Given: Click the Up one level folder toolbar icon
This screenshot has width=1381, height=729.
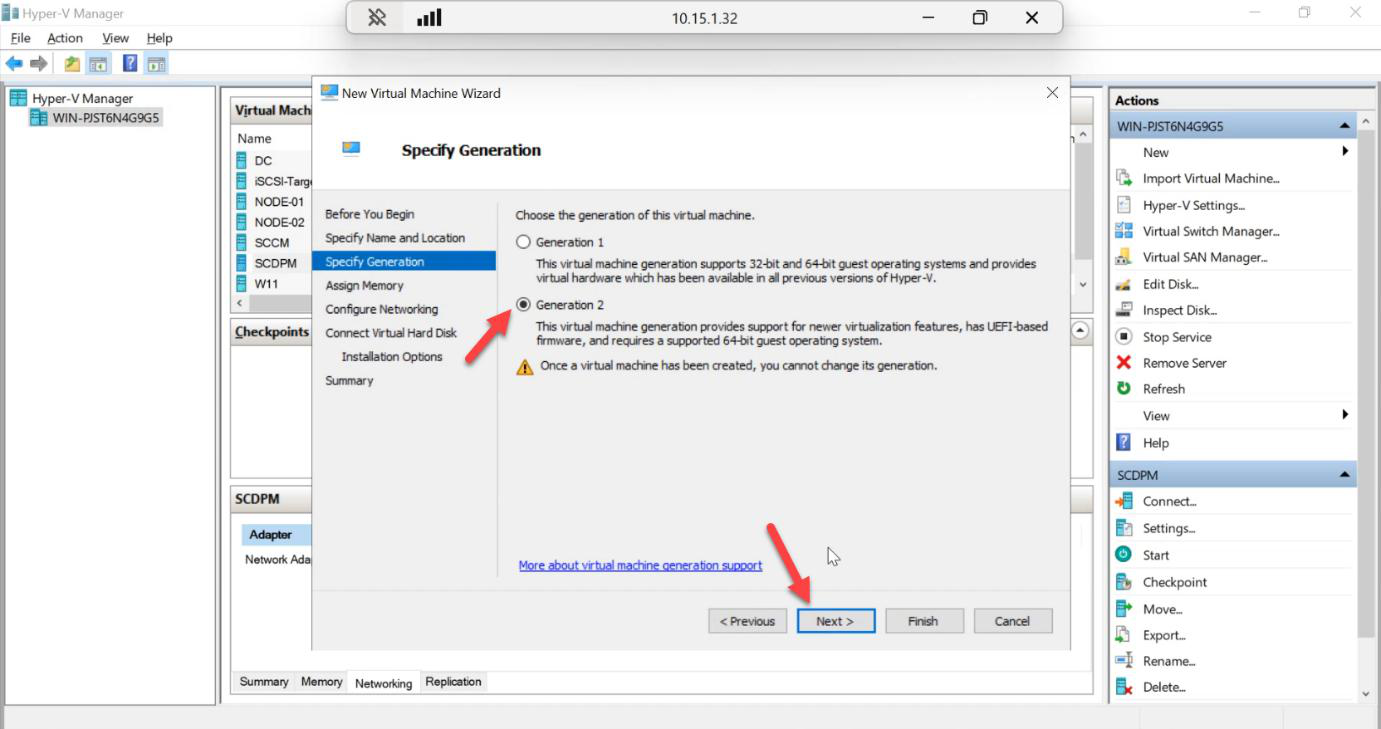Looking at the screenshot, I should 72,64.
